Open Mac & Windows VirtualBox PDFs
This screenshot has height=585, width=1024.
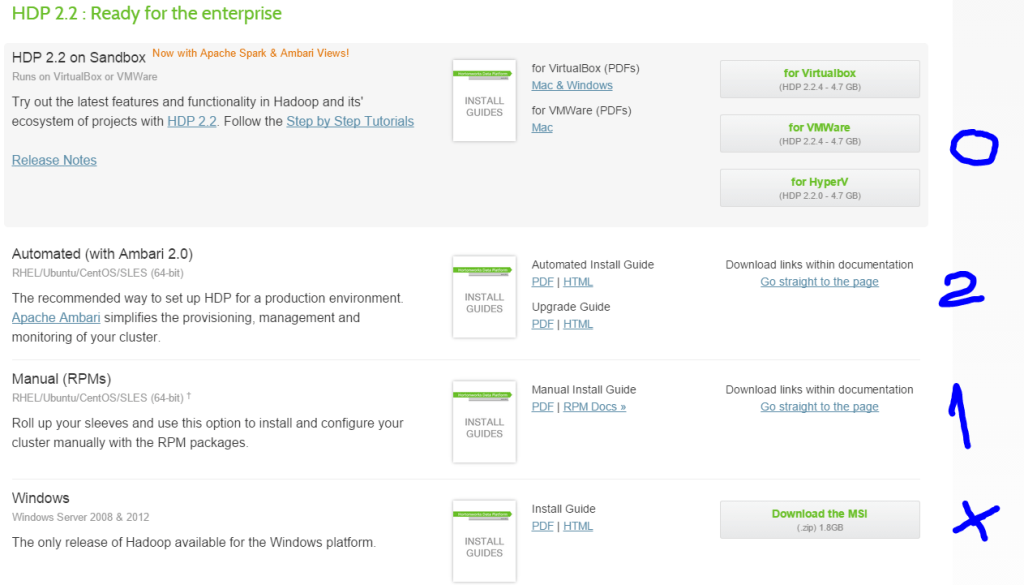(571, 85)
